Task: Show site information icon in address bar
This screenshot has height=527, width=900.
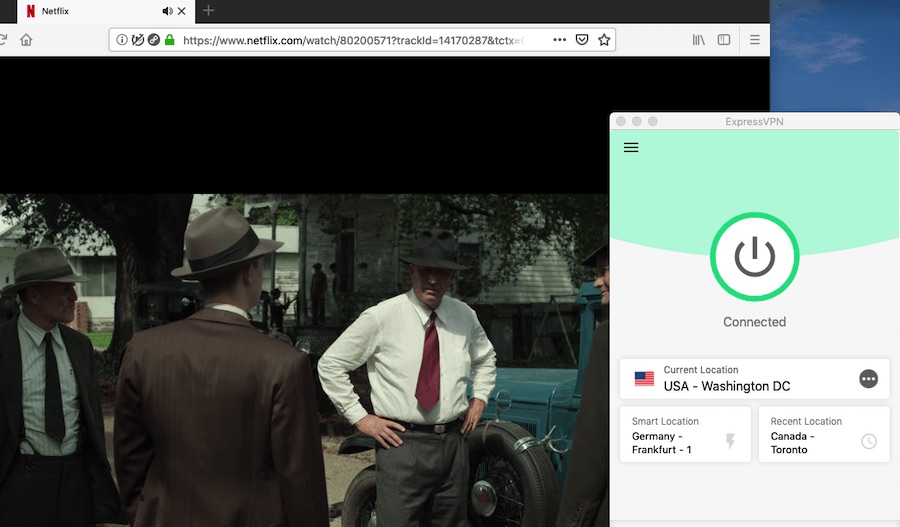Action: click(122, 40)
